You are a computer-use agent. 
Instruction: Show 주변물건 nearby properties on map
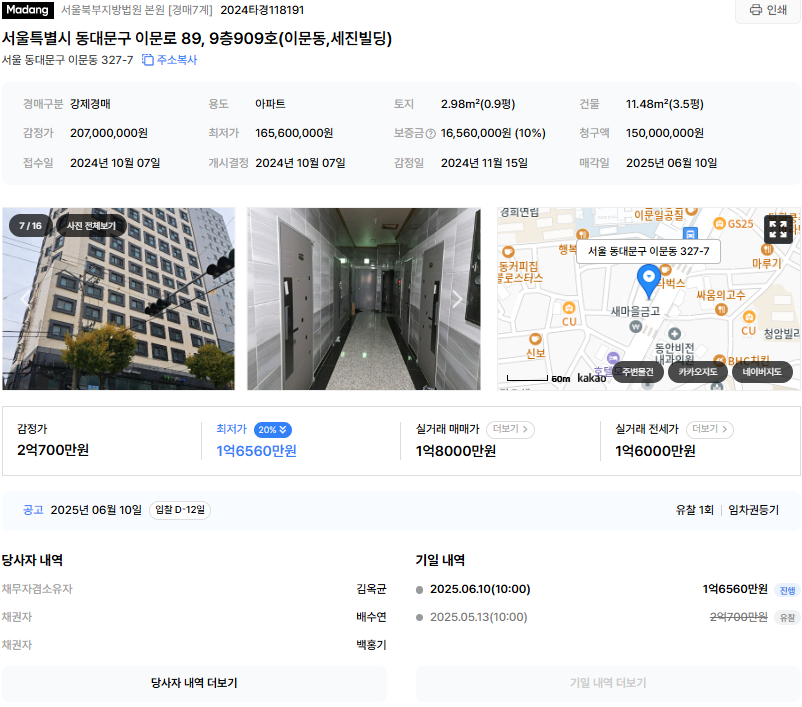pyautogui.click(x=638, y=372)
